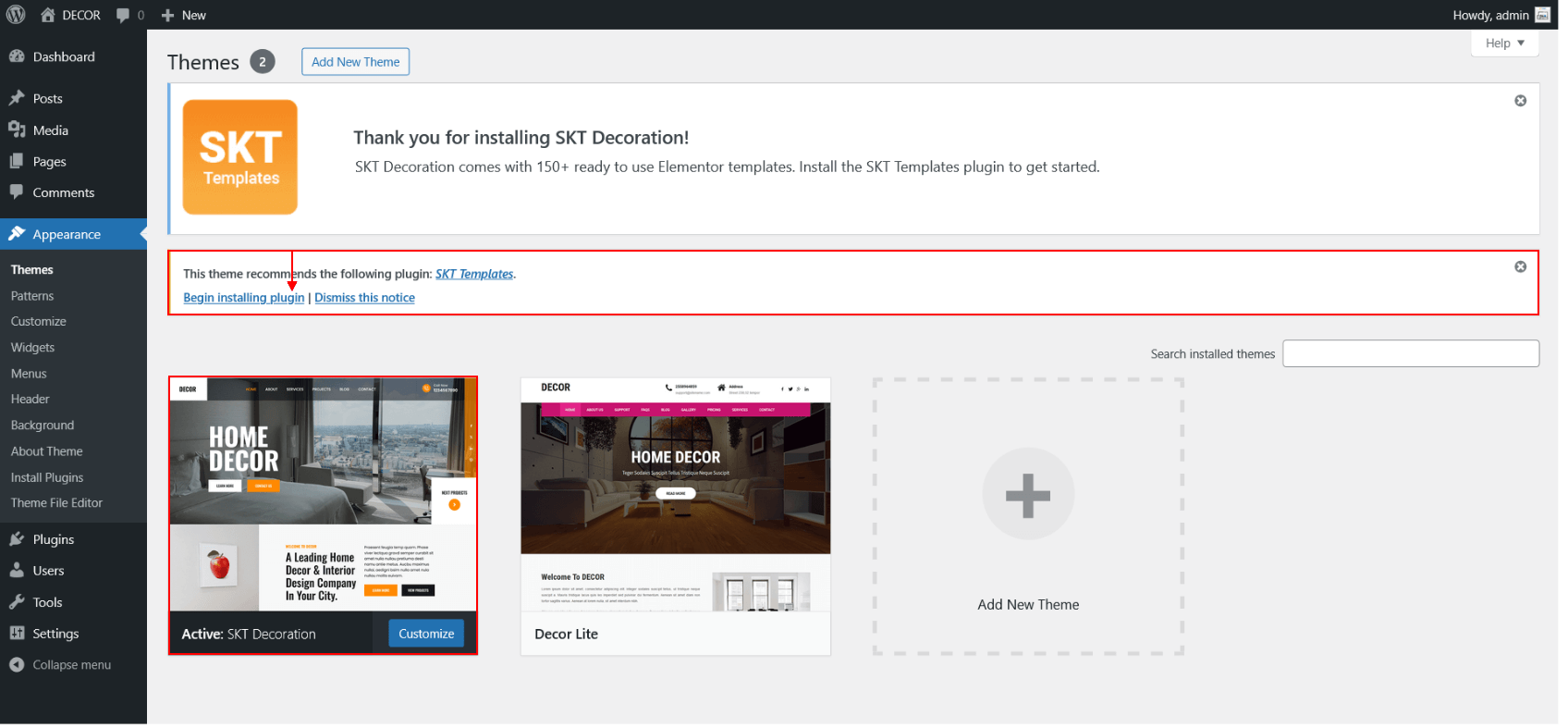Open the Widgets submenu item
Screen dimensions: 1568x728
(33, 348)
